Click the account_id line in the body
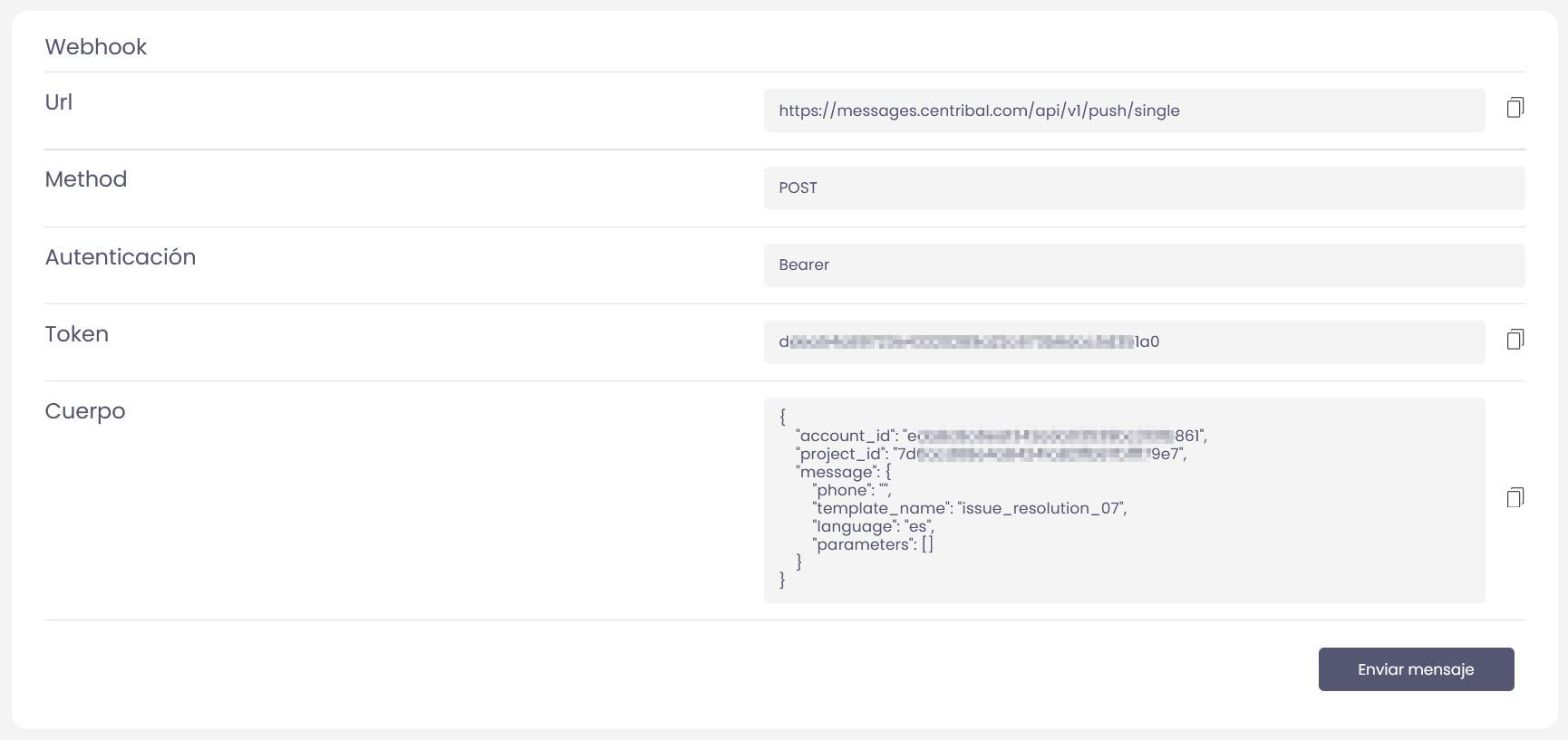The height and width of the screenshot is (740, 1568). coord(1001,436)
